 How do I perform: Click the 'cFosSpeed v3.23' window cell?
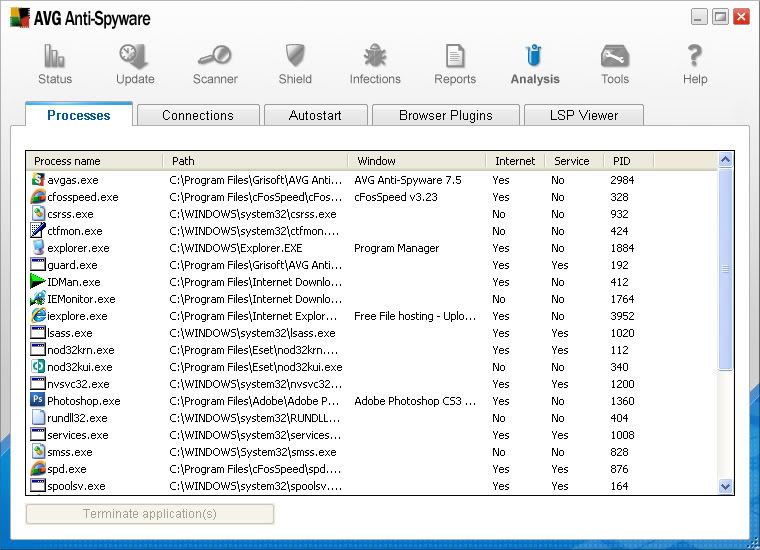pyautogui.click(x=396, y=197)
